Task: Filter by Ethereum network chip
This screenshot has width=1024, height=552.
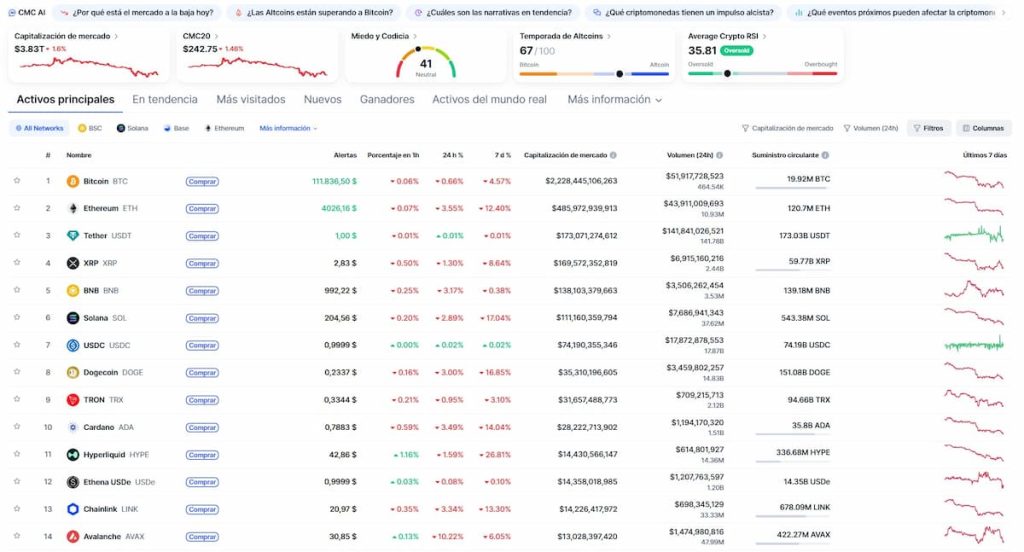Action: pyautogui.click(x=224, y=128)
